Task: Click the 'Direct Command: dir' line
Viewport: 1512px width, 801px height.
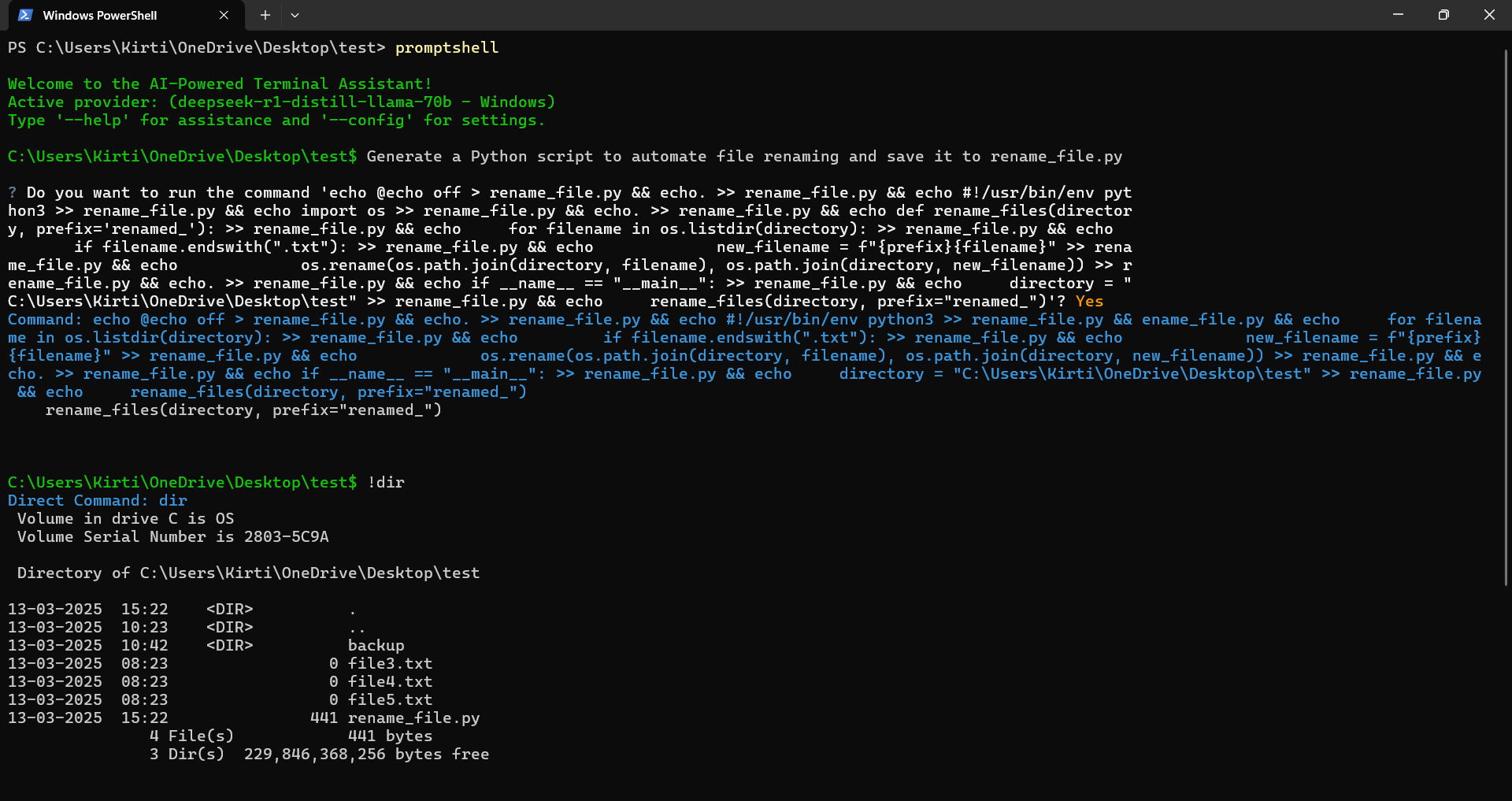Action: coord(98,501)
